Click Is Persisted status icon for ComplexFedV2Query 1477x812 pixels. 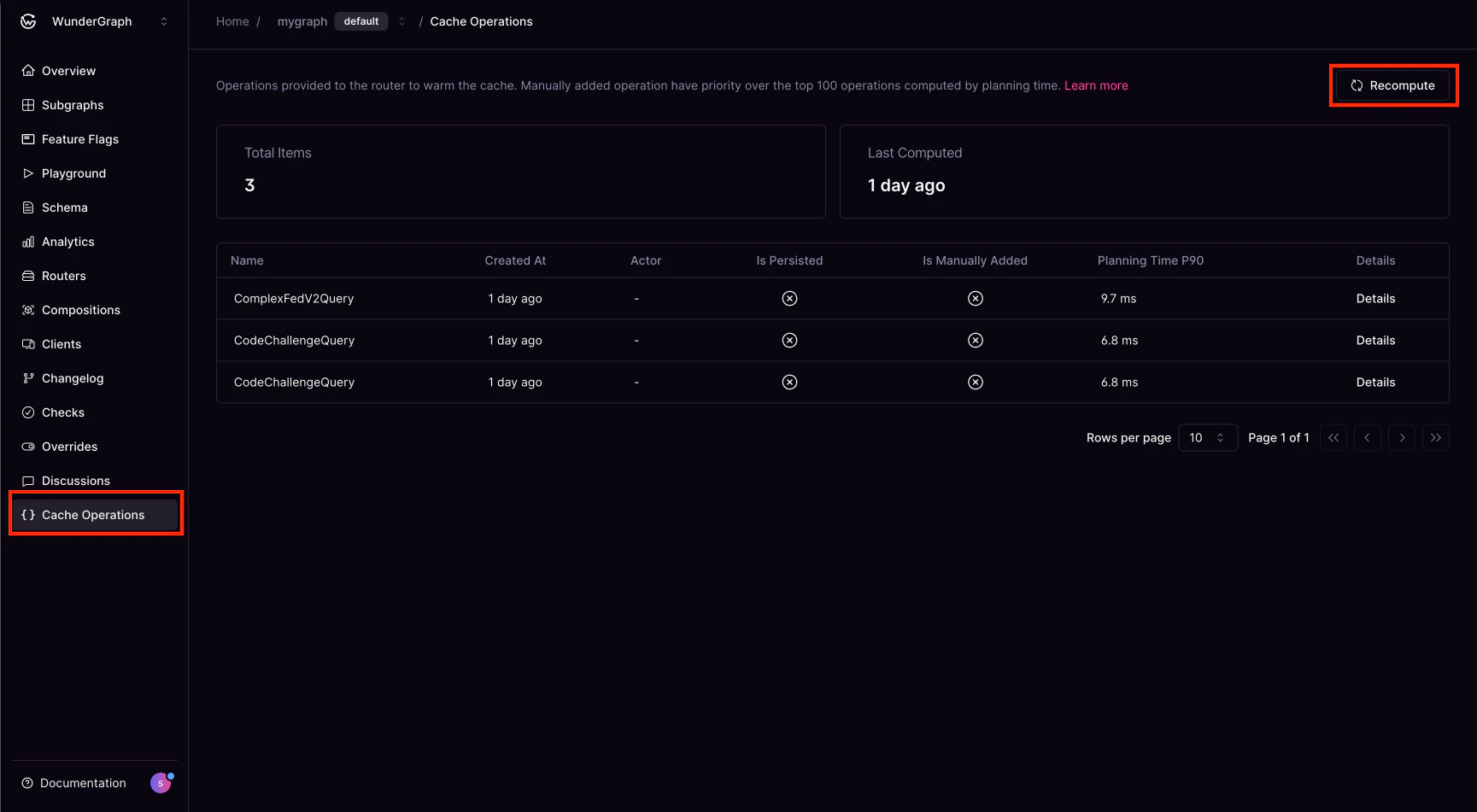point(789,298)
